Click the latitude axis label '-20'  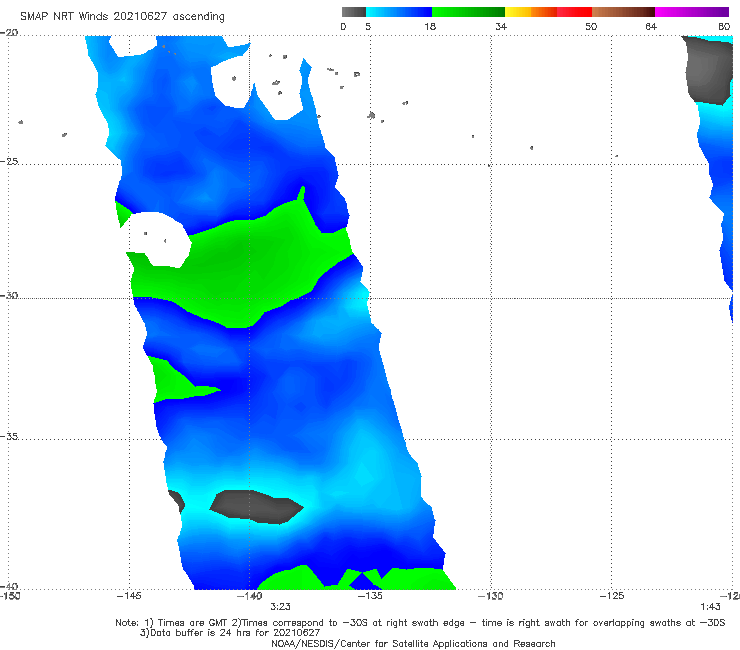pos(9,33)
